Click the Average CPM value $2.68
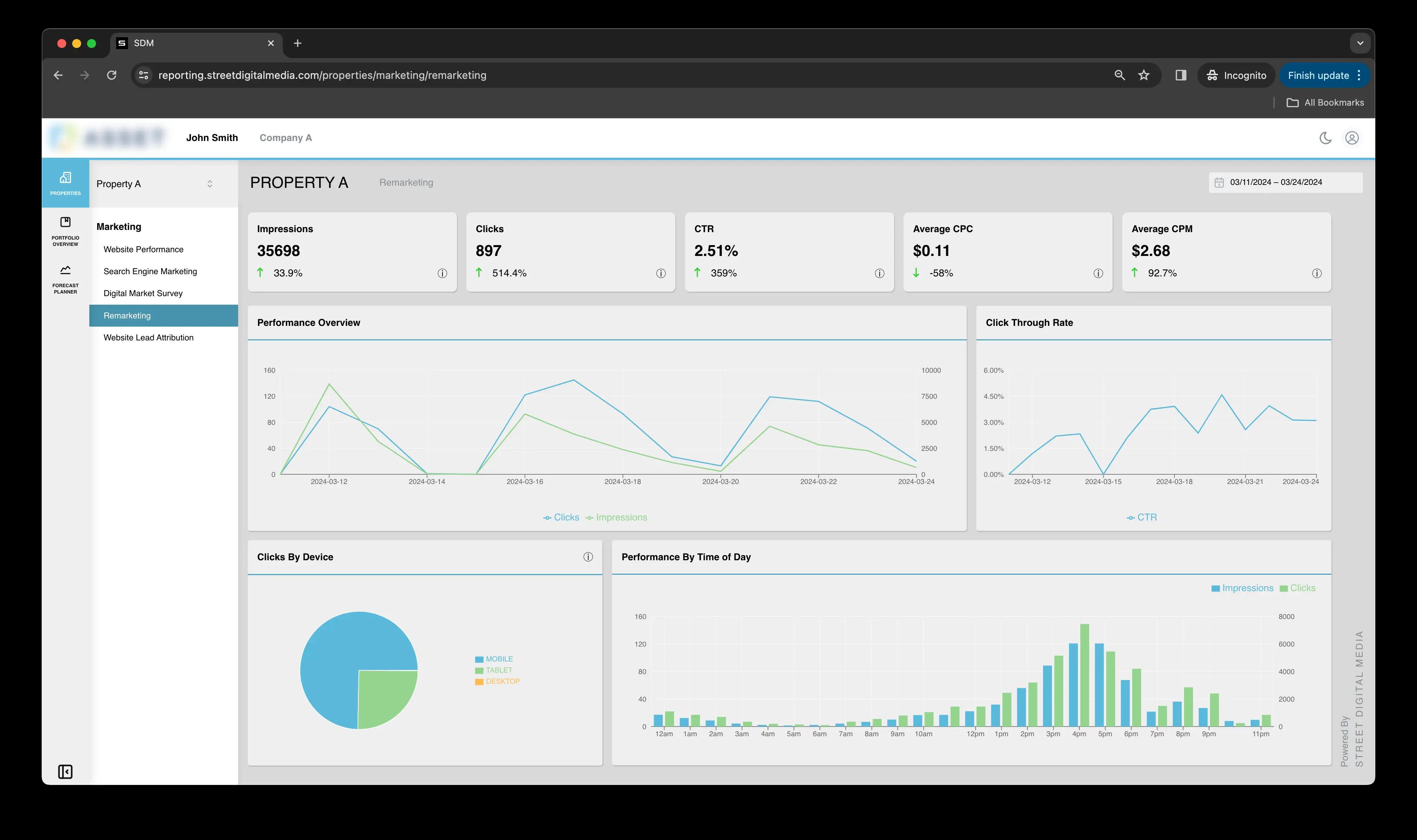This screenshot has height=840, width=1417. click(x=1150, y=251)
